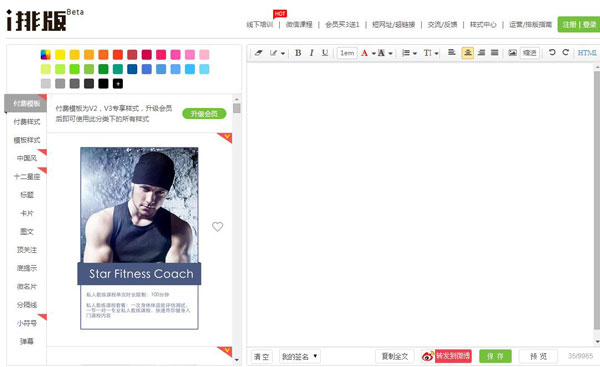
Task: Click the TI text size icon
Action: [x=427, y=53]
